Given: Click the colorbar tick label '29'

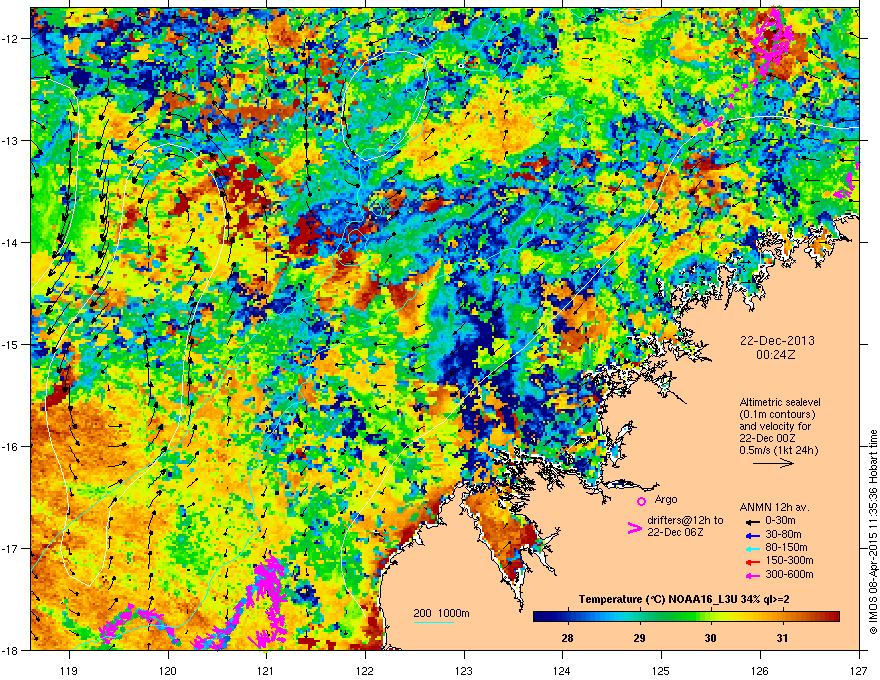Looking at the screenshot, I should click(639, 638).
